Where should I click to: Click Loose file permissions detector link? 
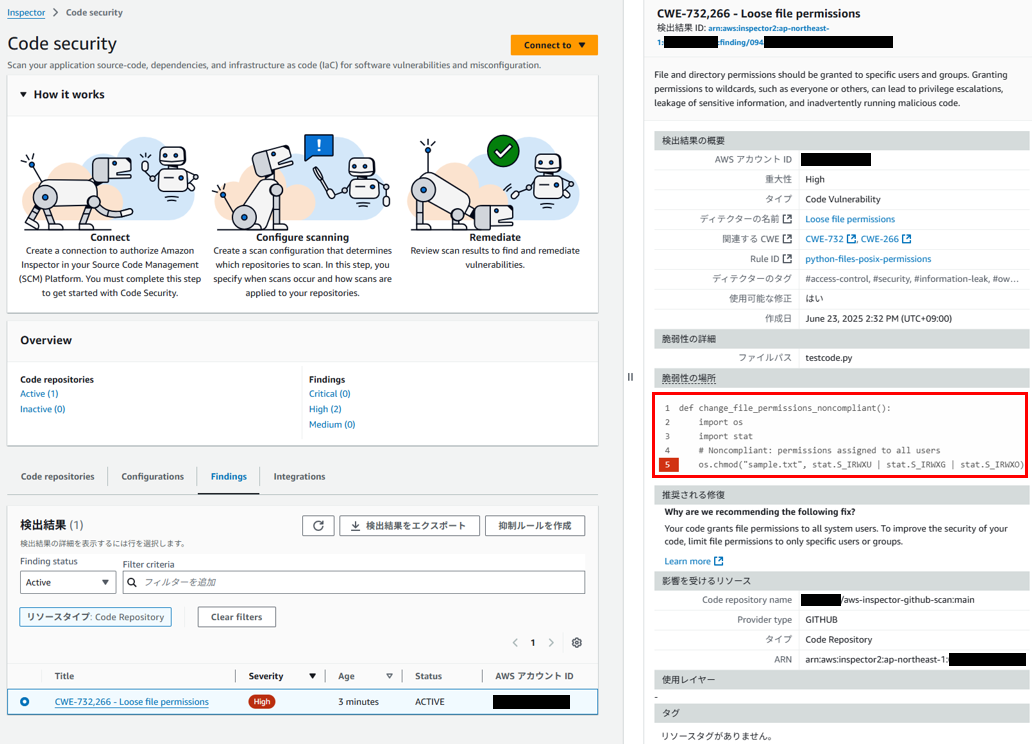pos(850,219)
